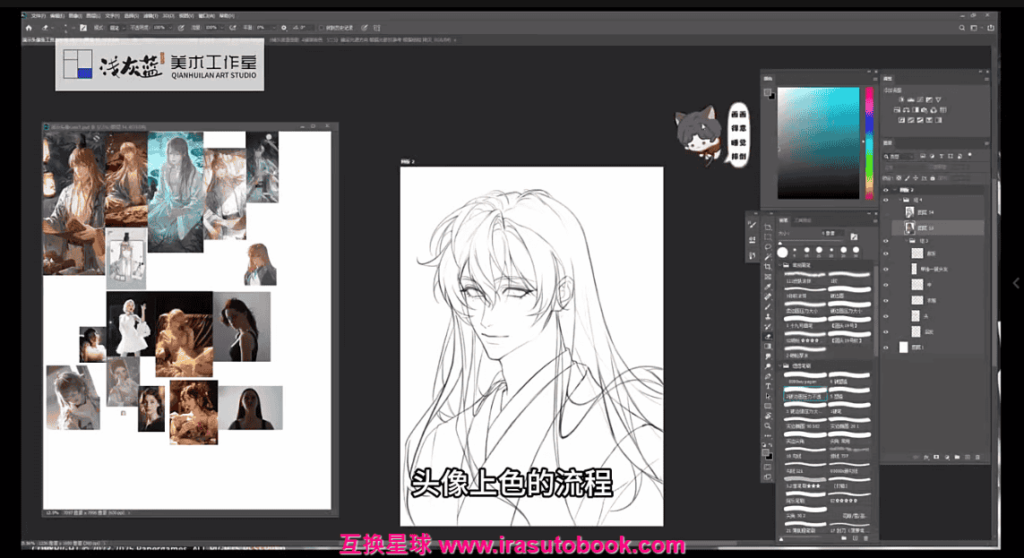The width and height of the screenshot is (1024, 558).
Task: Collapse the 常规画笔 brush folder
Action: click(x=782, y=266)
